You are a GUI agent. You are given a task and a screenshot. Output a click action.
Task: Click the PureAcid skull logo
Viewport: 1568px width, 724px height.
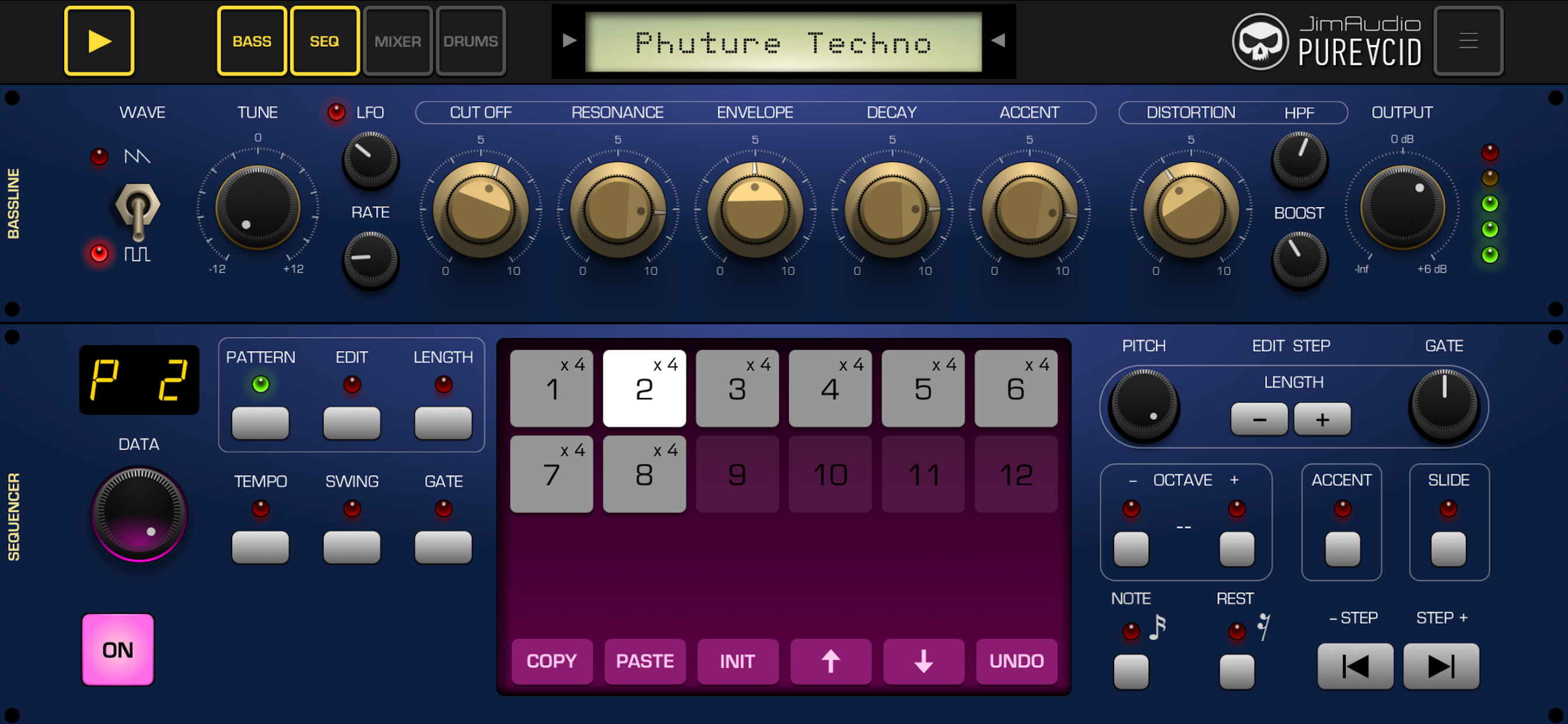click(1259, 41)
